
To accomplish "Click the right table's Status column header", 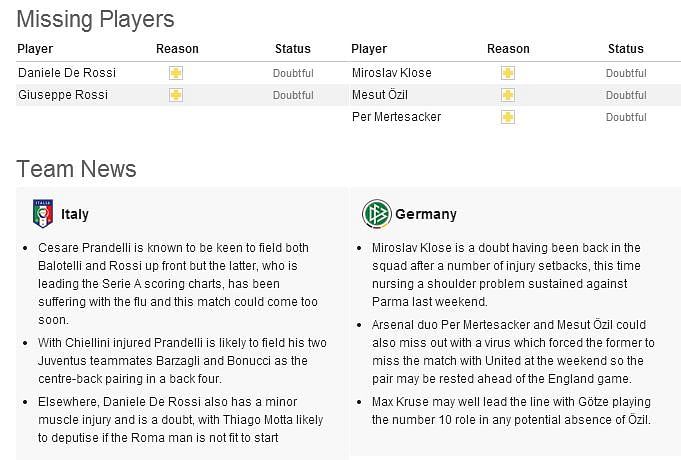I will click(x=626, y=49).
